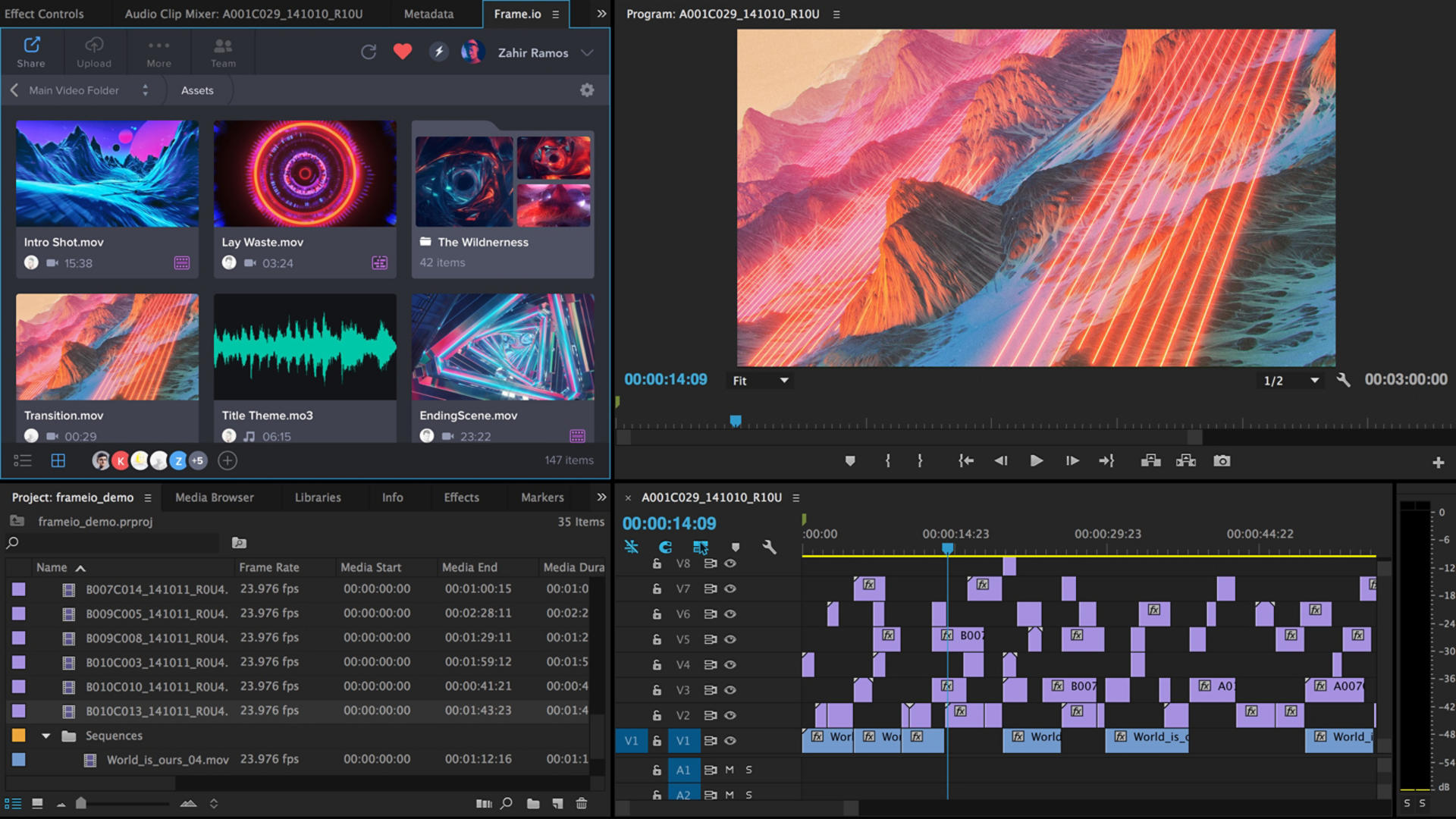This screenshot has height=819, width=1456.
Task: Select the Lift edit icon in Program monitor
Action: [x=1150, y=460]
